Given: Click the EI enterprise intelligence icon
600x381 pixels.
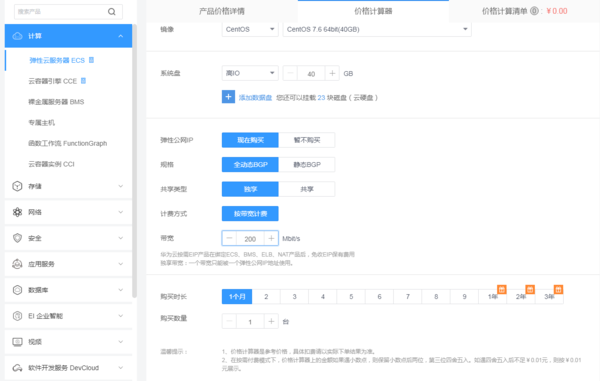Looking at the screenshot, I should click(17, 316).
